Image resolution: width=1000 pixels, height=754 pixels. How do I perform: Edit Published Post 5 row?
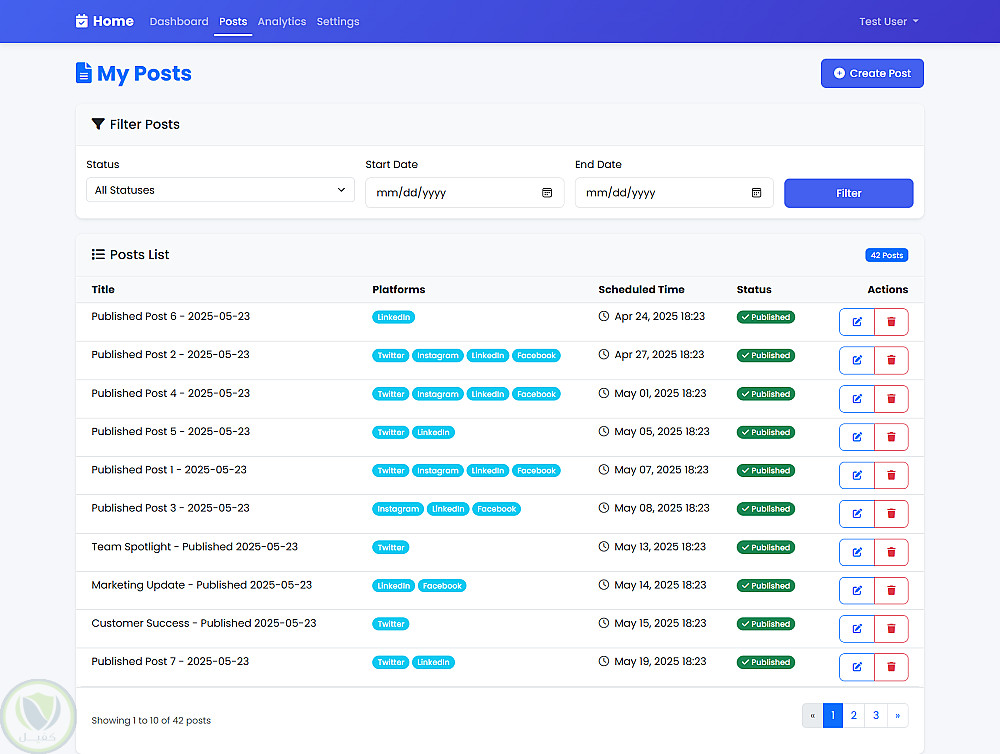(x=857, y=437)
